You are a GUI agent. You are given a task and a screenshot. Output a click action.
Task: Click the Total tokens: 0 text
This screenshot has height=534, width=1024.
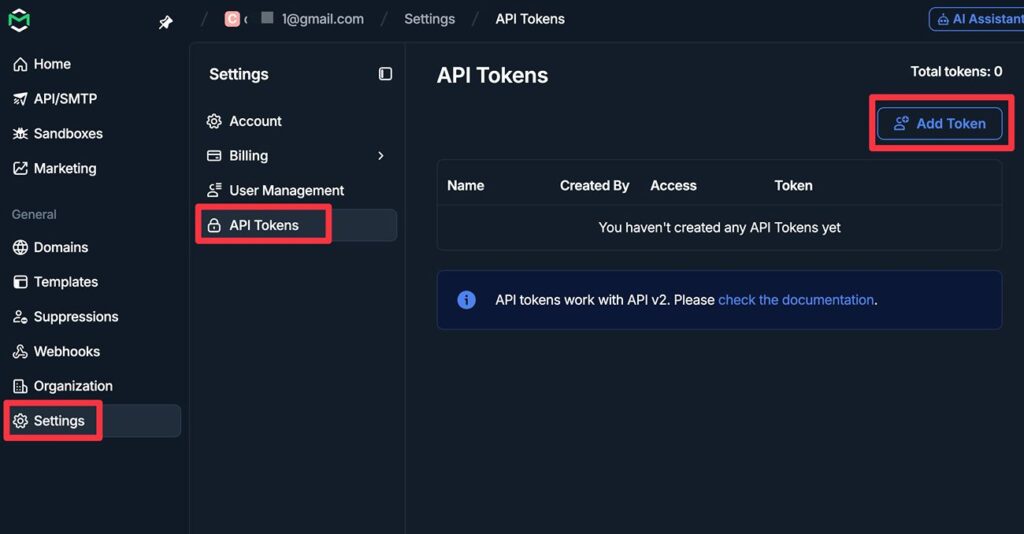tap(956, 72)
